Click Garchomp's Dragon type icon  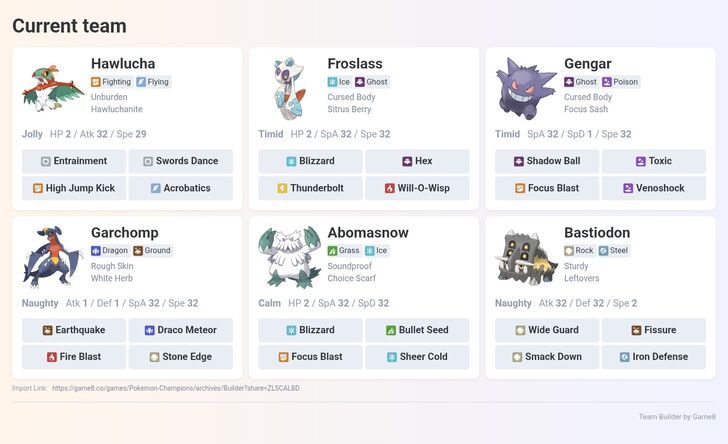pyautogui.click(x=96, y=251)
